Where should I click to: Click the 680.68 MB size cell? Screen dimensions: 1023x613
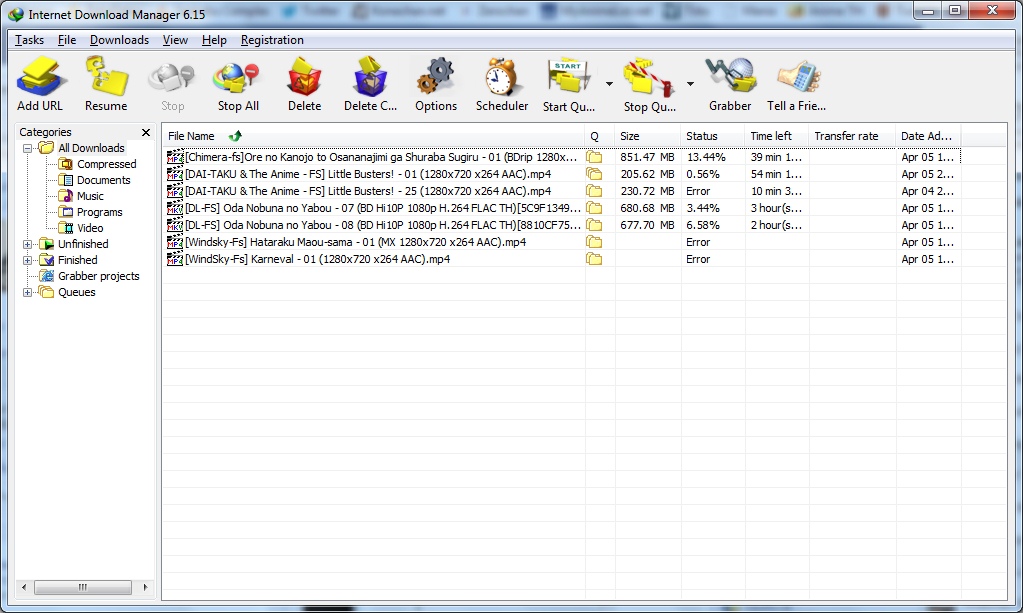tap(647, 208)
